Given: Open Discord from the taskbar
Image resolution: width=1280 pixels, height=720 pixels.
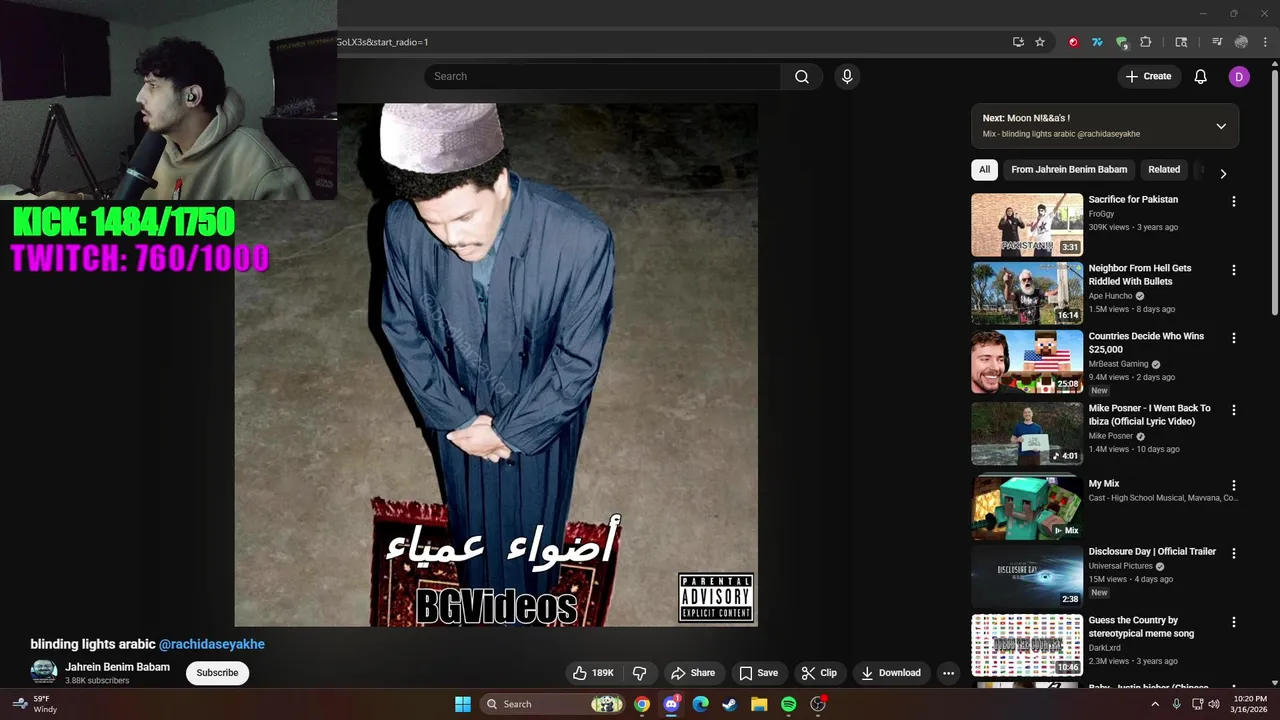Looking at the screenshot, I should (x=671, y=704).
